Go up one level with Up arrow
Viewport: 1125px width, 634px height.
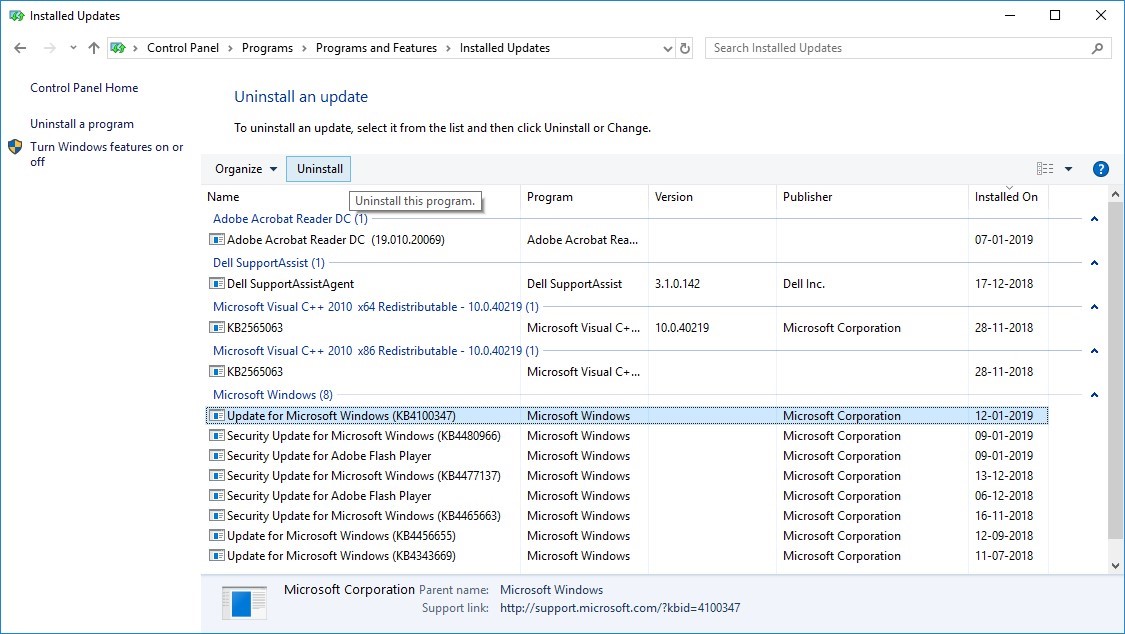[94, 48]
